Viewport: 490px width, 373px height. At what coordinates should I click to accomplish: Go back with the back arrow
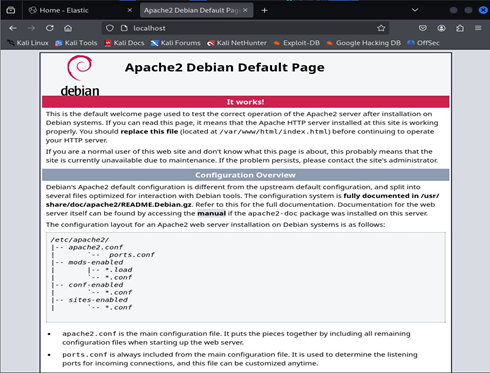click(x=13, y=28)
